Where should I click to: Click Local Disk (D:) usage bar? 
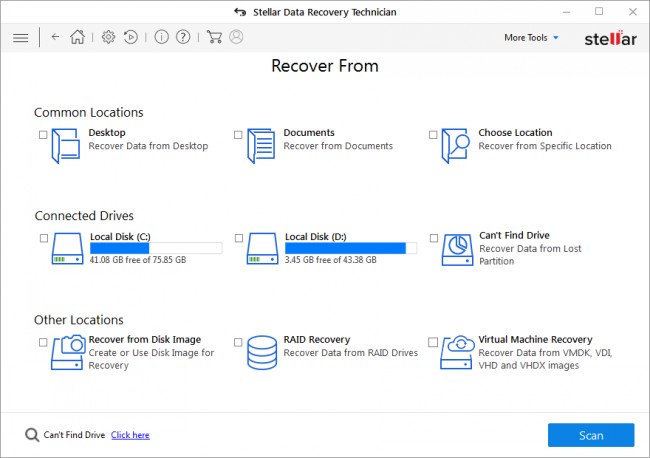(x=351, y=248)
